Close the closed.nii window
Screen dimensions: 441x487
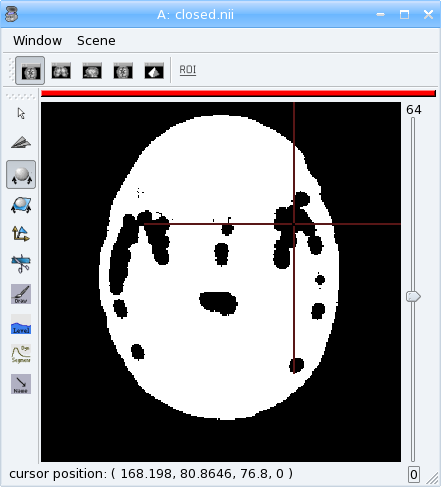tap(428, 14)
